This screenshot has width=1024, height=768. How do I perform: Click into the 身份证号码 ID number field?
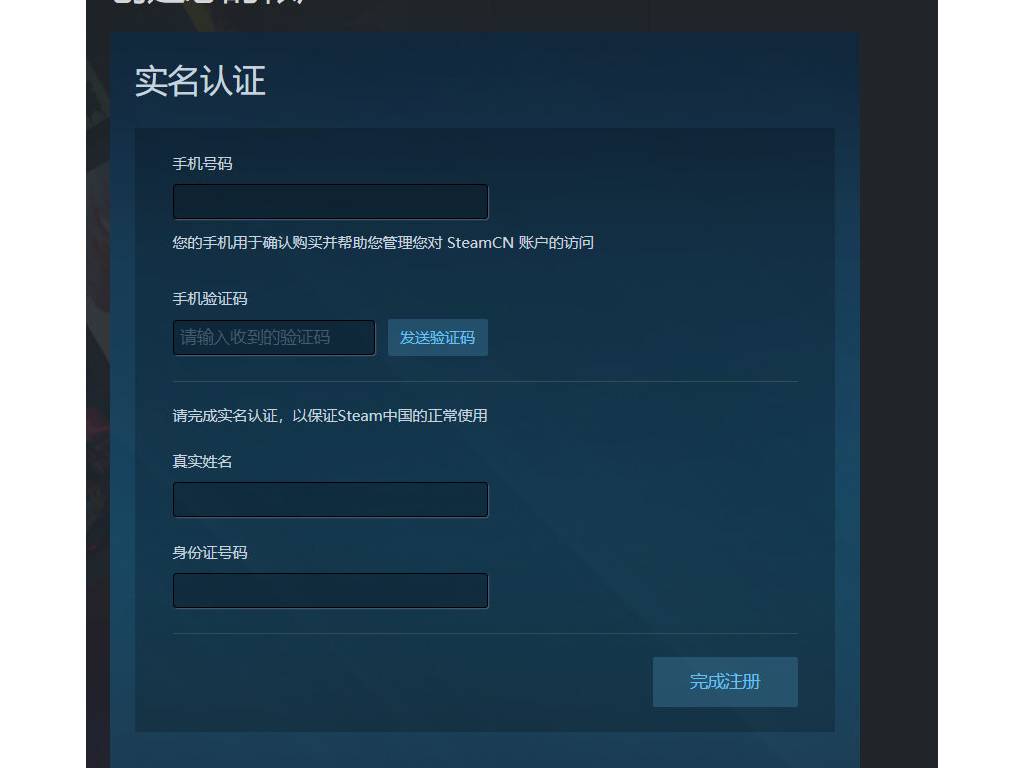point(330,590)
